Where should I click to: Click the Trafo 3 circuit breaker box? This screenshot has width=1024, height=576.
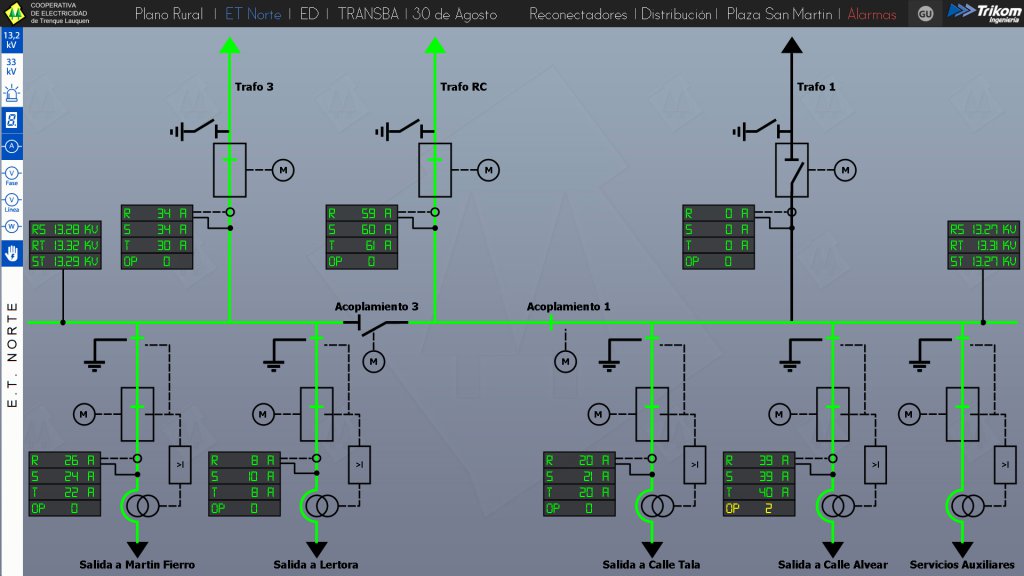pos(229,170)
